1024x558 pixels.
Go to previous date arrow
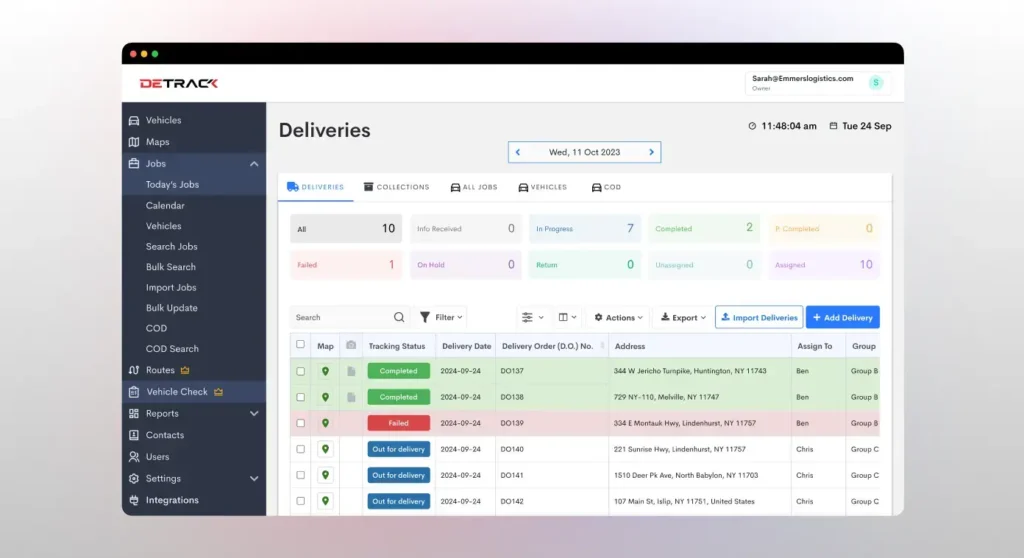[x=518, y=152]
